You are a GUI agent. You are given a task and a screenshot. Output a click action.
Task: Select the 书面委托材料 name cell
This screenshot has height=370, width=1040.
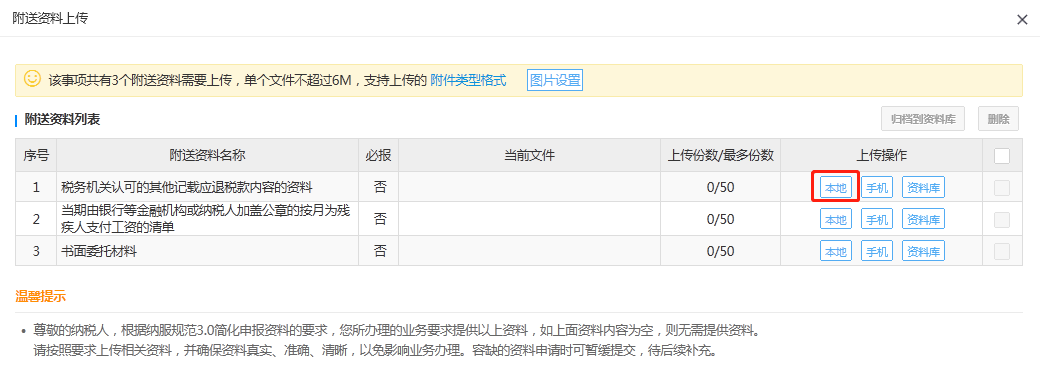[x=208, y=251]
